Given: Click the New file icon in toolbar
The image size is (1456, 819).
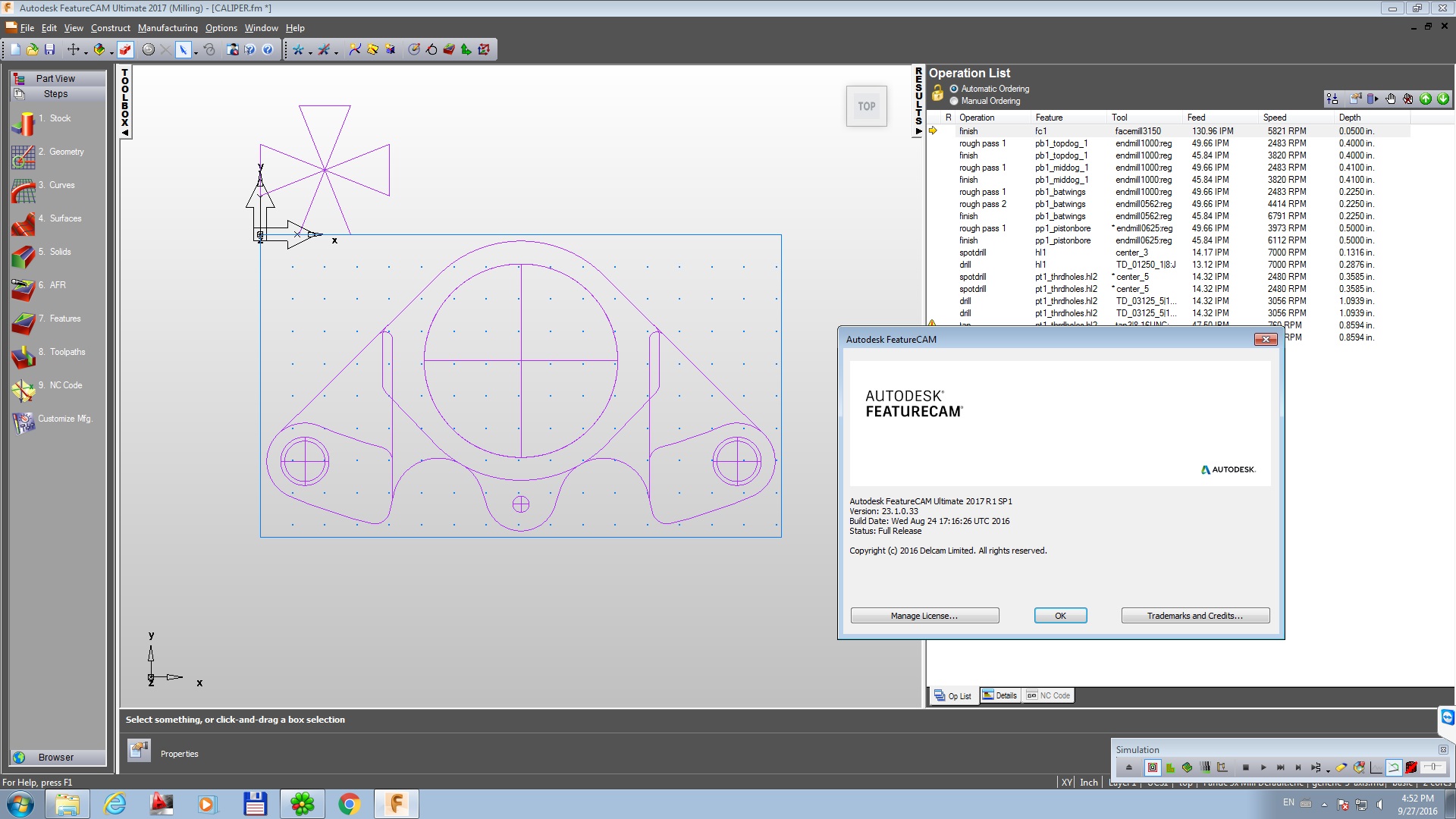Looking at the screenshot, I should pyautogui.click(x=15, y=49).
